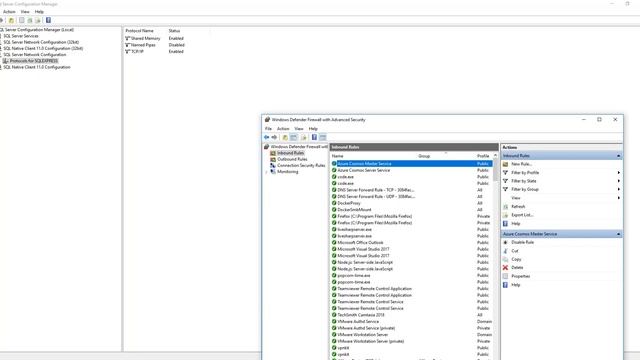Open View menu in Firewall window
This screenshot has width=640, height=360.
299,129
